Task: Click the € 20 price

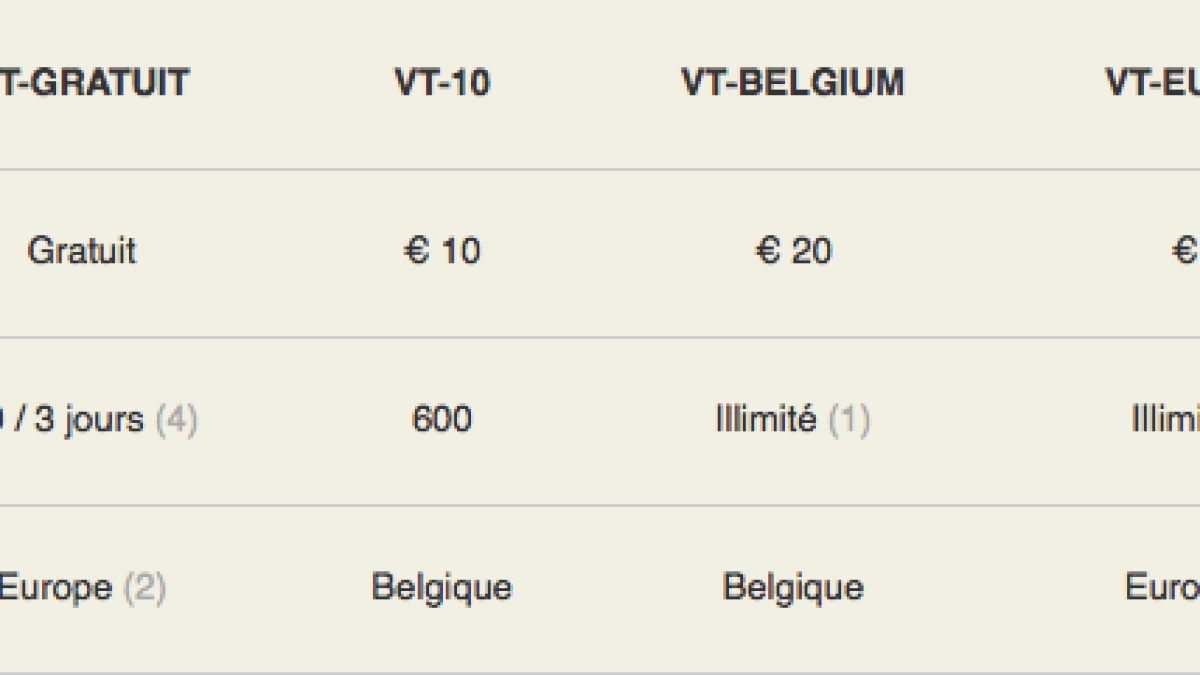Action: (793, 251)
